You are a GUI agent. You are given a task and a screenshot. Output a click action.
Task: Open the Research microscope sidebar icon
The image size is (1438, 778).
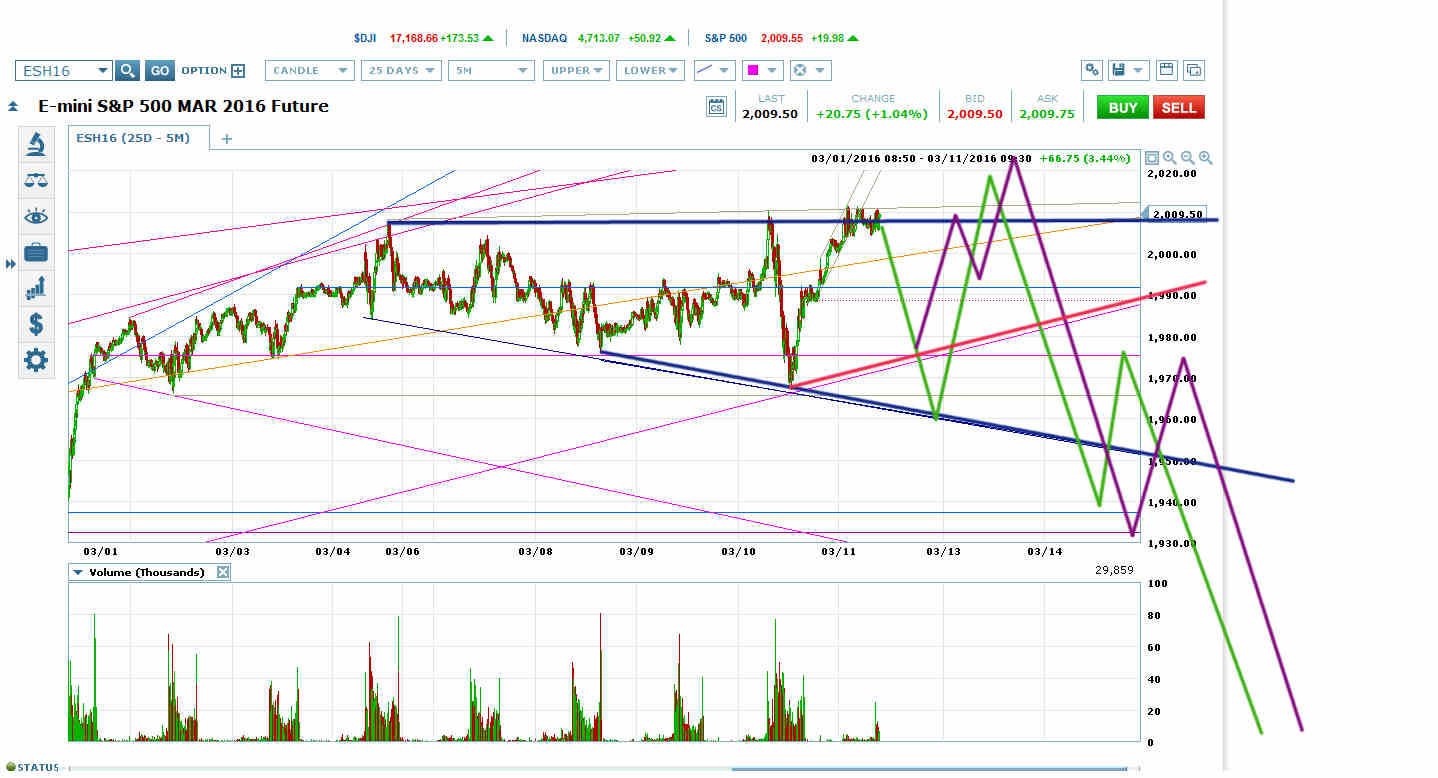(36, 145)
